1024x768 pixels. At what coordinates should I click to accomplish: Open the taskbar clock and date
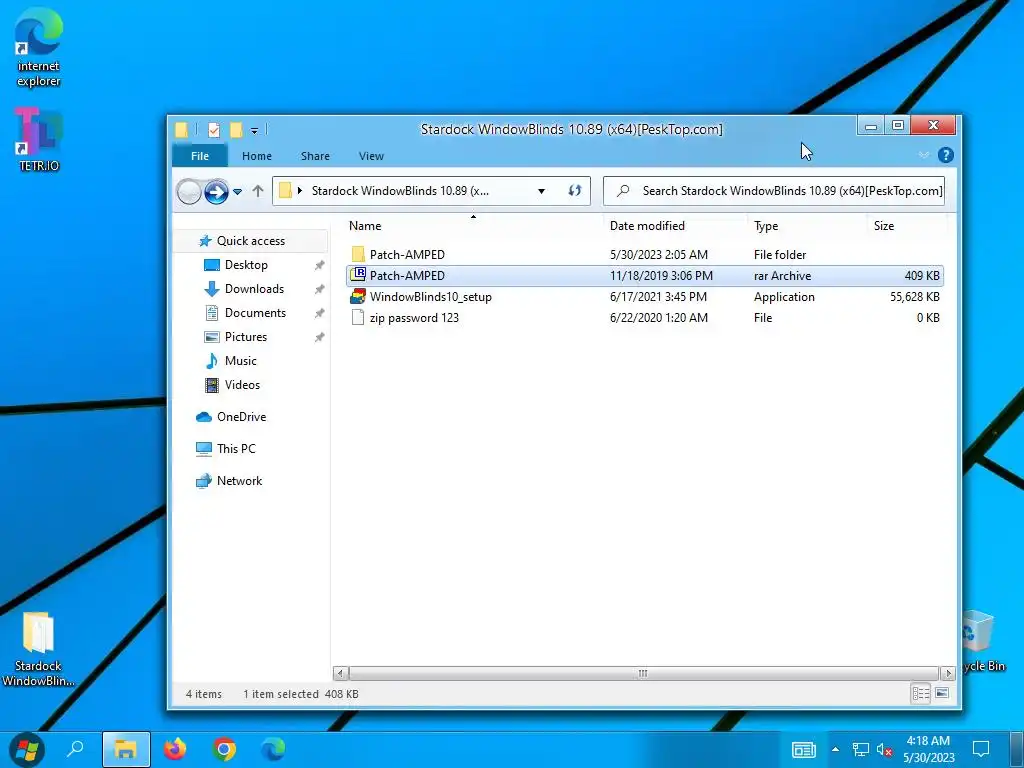[928, 749]
